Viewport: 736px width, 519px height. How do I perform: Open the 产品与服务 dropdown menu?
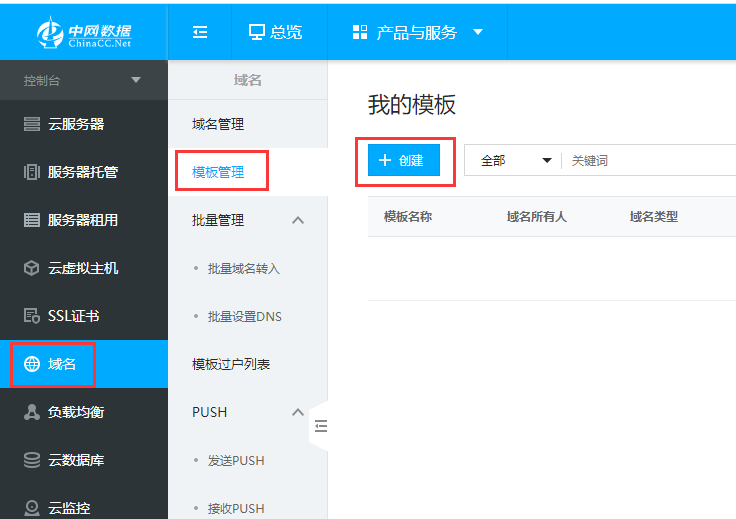pyautogui.click(x=417, y=32)
